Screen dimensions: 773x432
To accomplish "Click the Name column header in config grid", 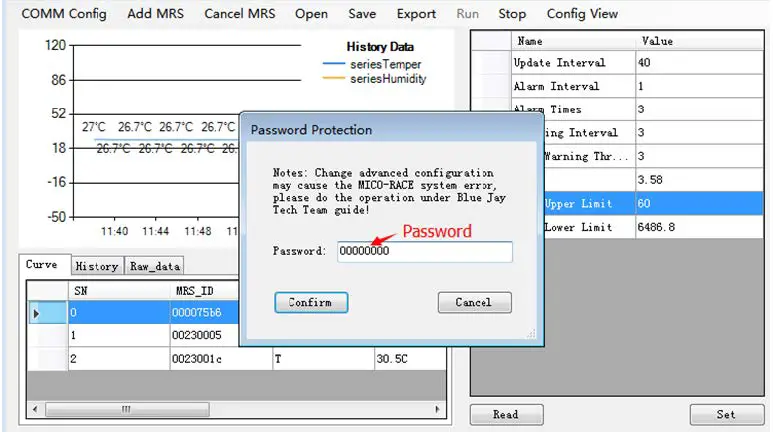I will point(573,41).
